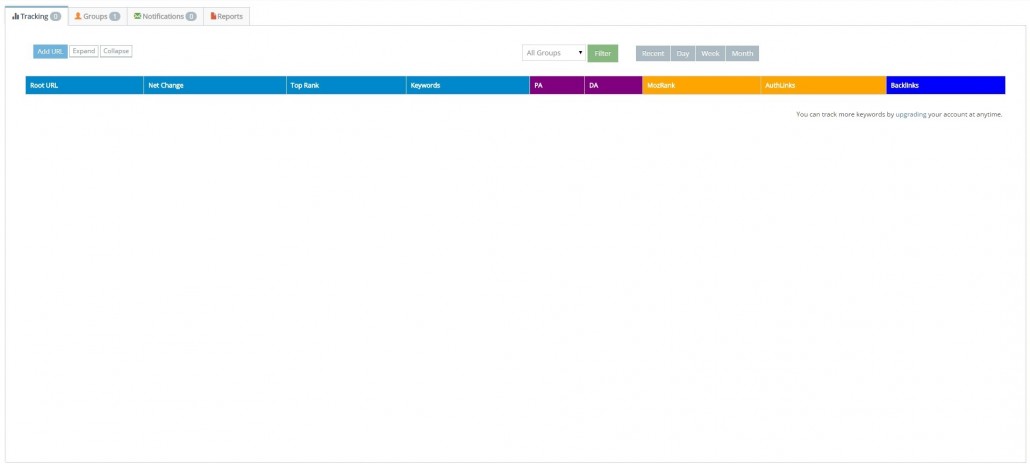This screenshot has width=1030, height=464.
Task: Collapse all tracked URL rows
Action: point(116,51)
